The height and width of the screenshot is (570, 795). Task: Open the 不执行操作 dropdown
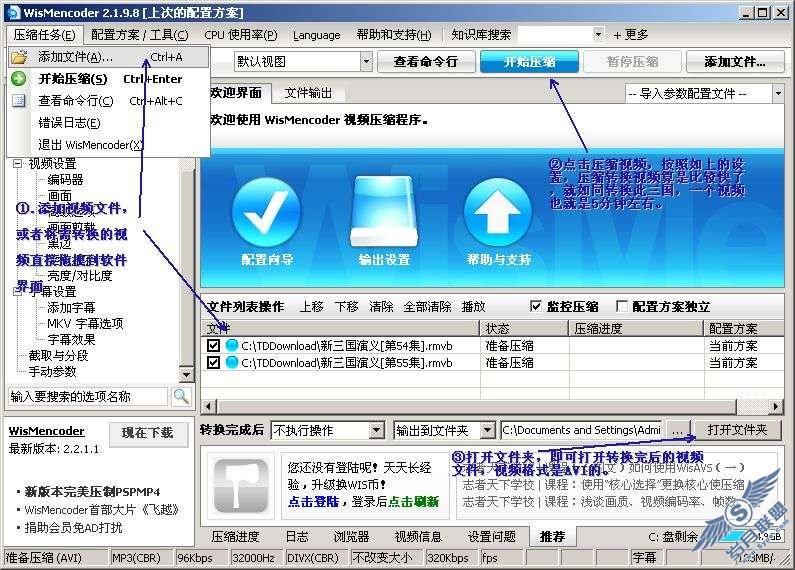(376, 431)
